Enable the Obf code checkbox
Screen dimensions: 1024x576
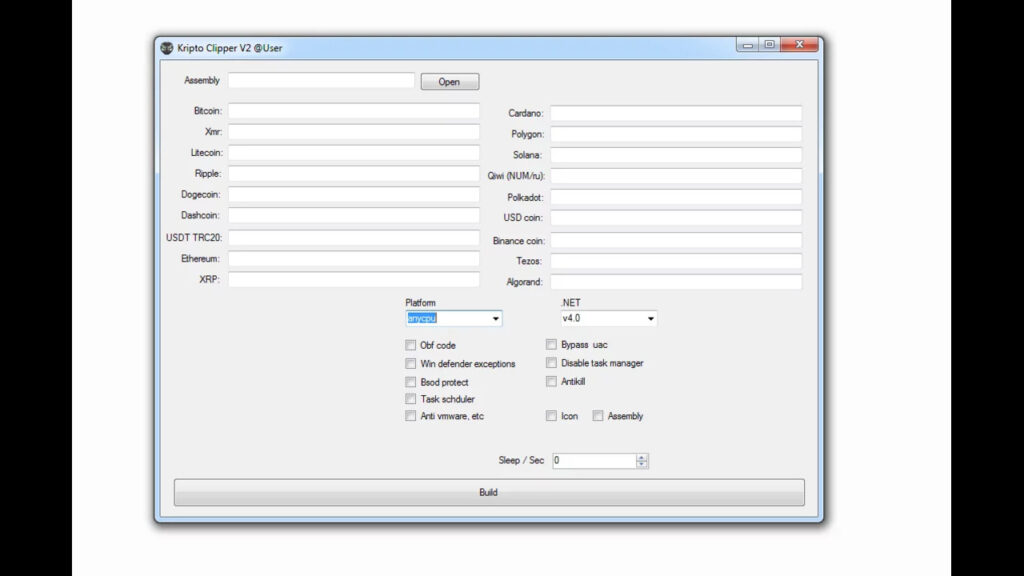pyautogui.click(x=410, y=345)
